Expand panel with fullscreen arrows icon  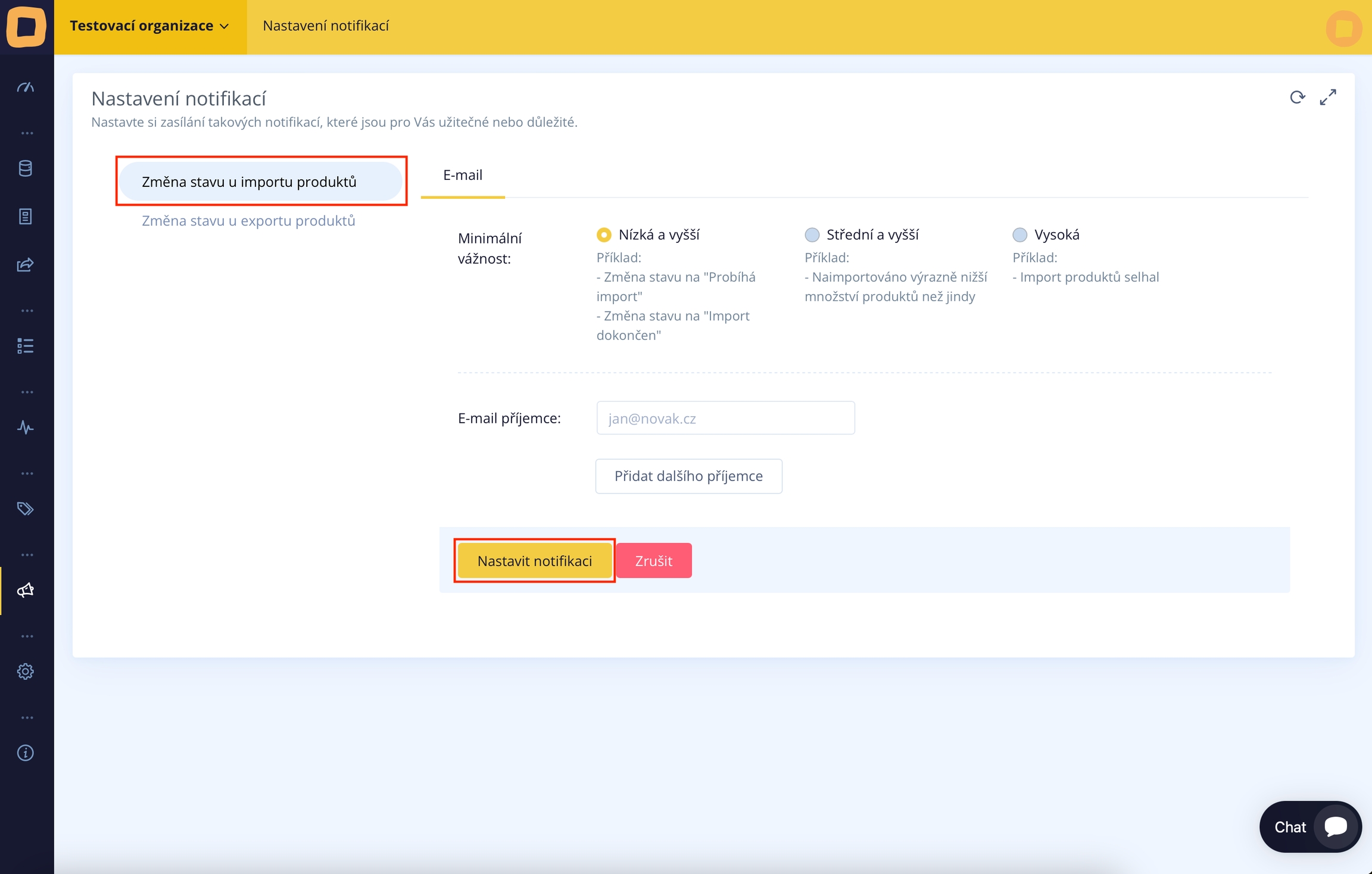click(1328, 97)
